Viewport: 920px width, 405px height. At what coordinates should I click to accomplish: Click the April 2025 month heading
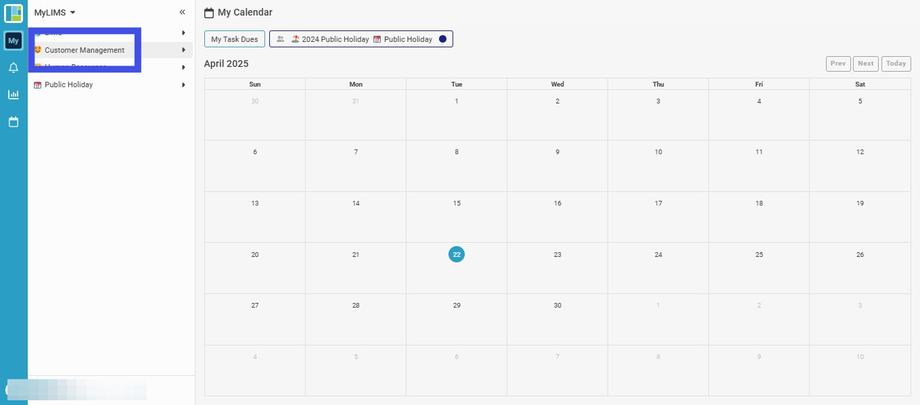coord(226,64)
